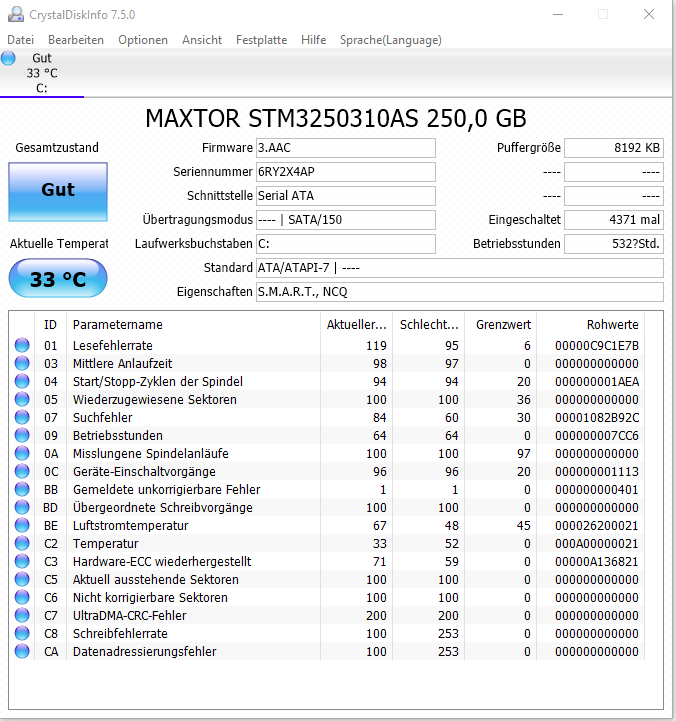Click the Aktuelle Temperat label
Image resolution: width=676 pixels, height=721 pixels.
[59, 243]
